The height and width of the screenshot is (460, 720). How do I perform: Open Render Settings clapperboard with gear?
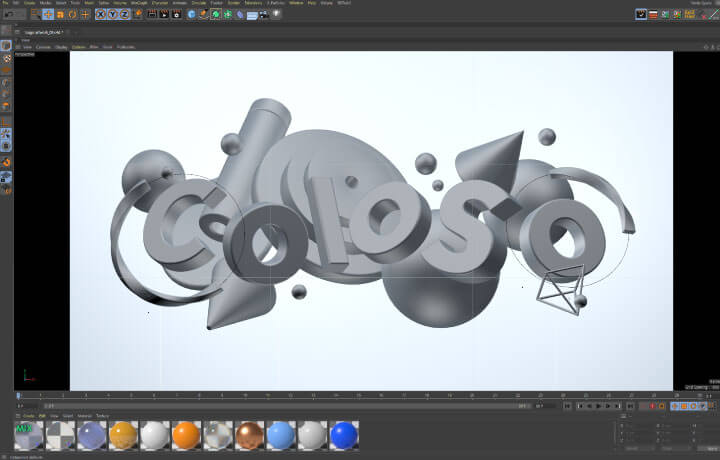coord(176,14)
